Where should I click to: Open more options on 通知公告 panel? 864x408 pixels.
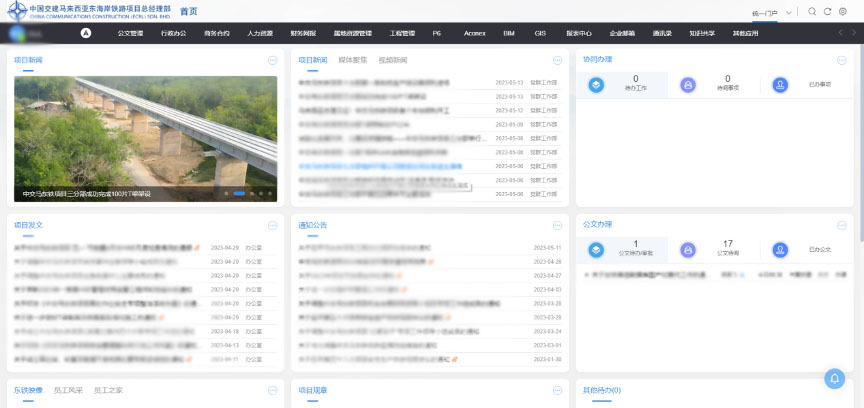coord(557,226)
